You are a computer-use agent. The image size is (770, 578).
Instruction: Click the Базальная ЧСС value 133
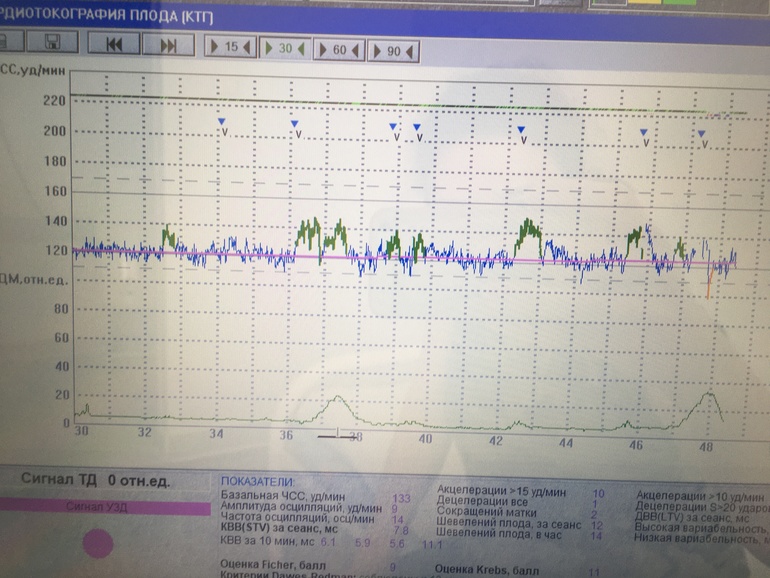[x=402, y=498]
